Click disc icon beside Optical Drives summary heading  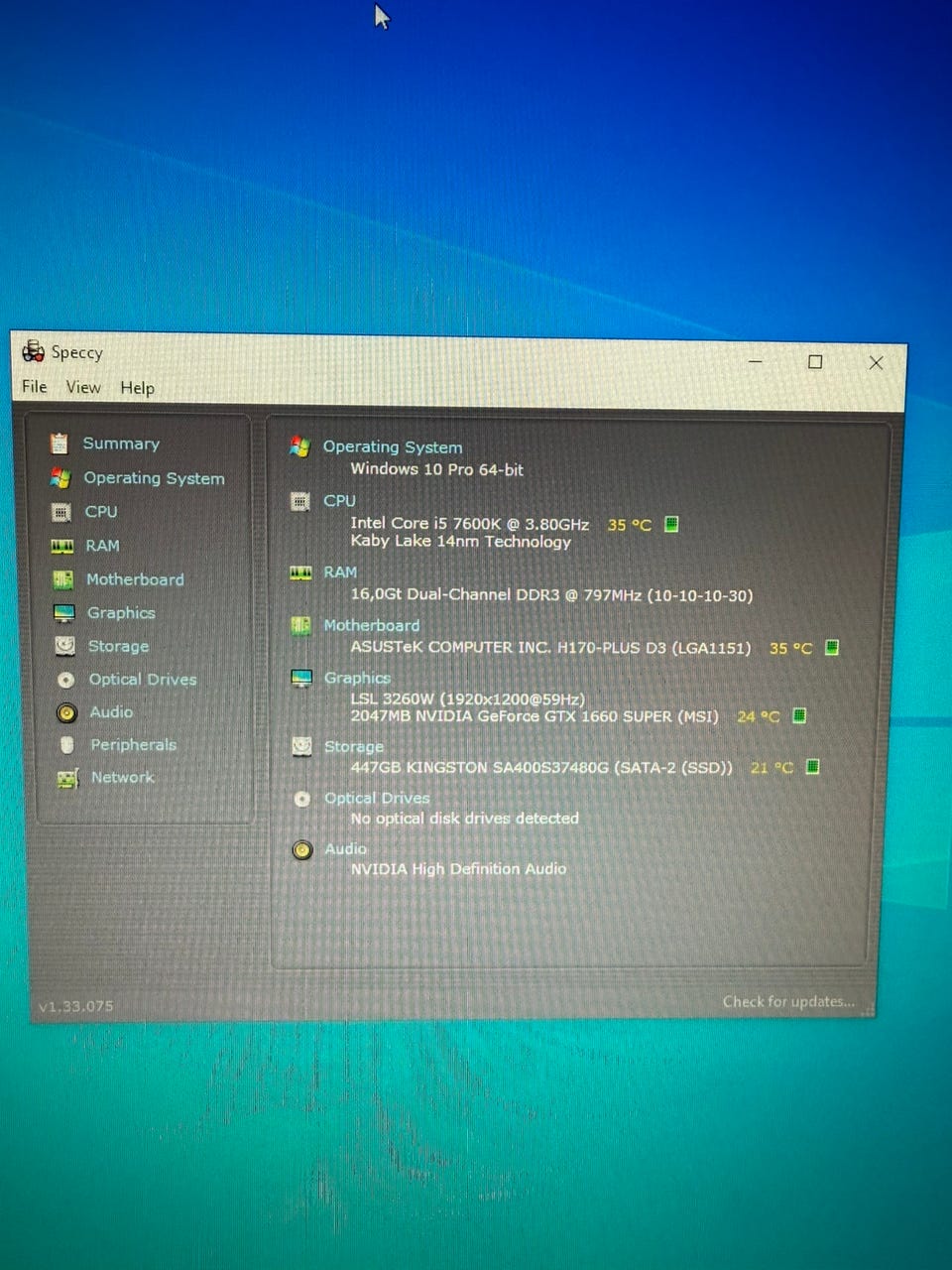click(x=302, y=799)
